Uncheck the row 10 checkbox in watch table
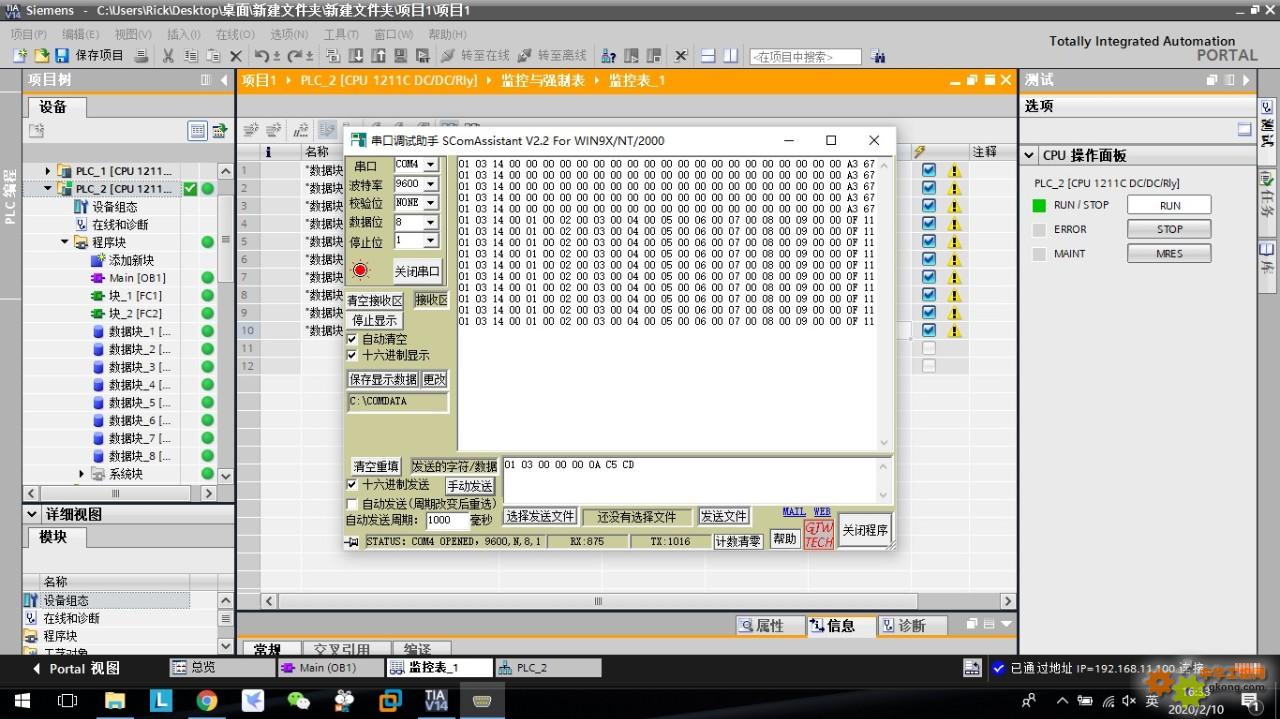 tap(929, 330)
